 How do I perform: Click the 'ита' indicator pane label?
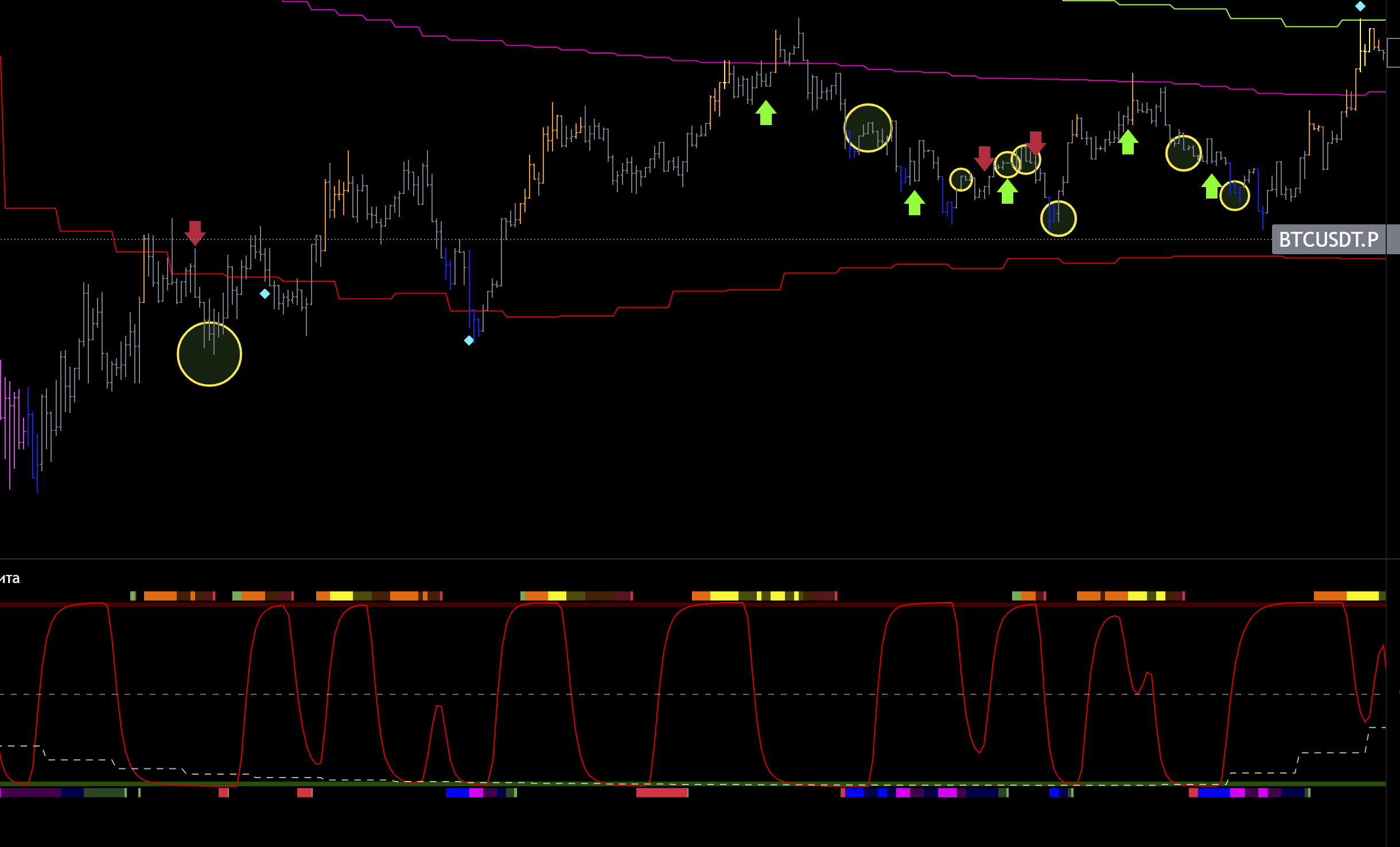pyautogui.click(x=10, y=578)
